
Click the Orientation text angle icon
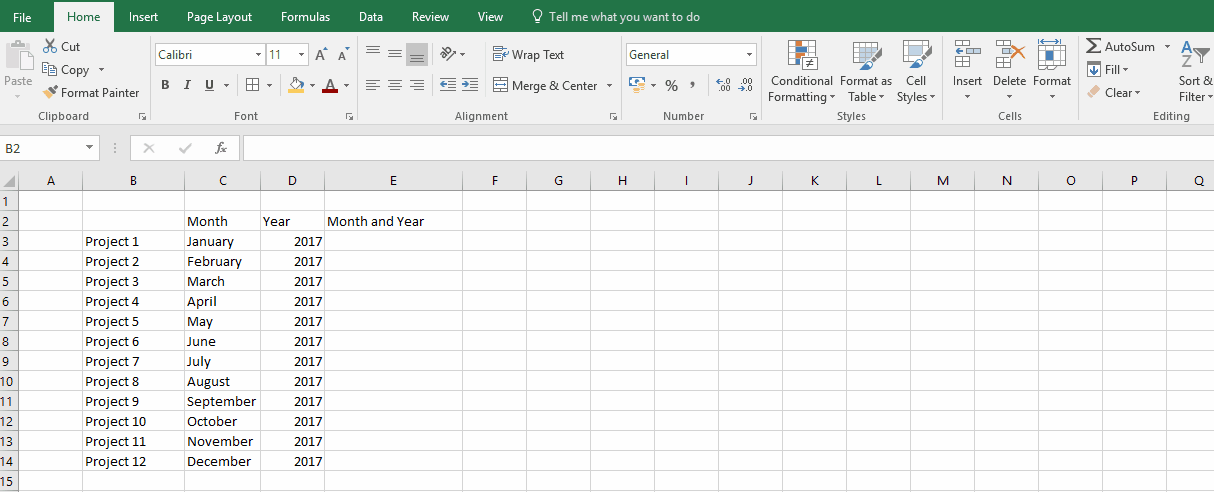(x=448, y=54)
